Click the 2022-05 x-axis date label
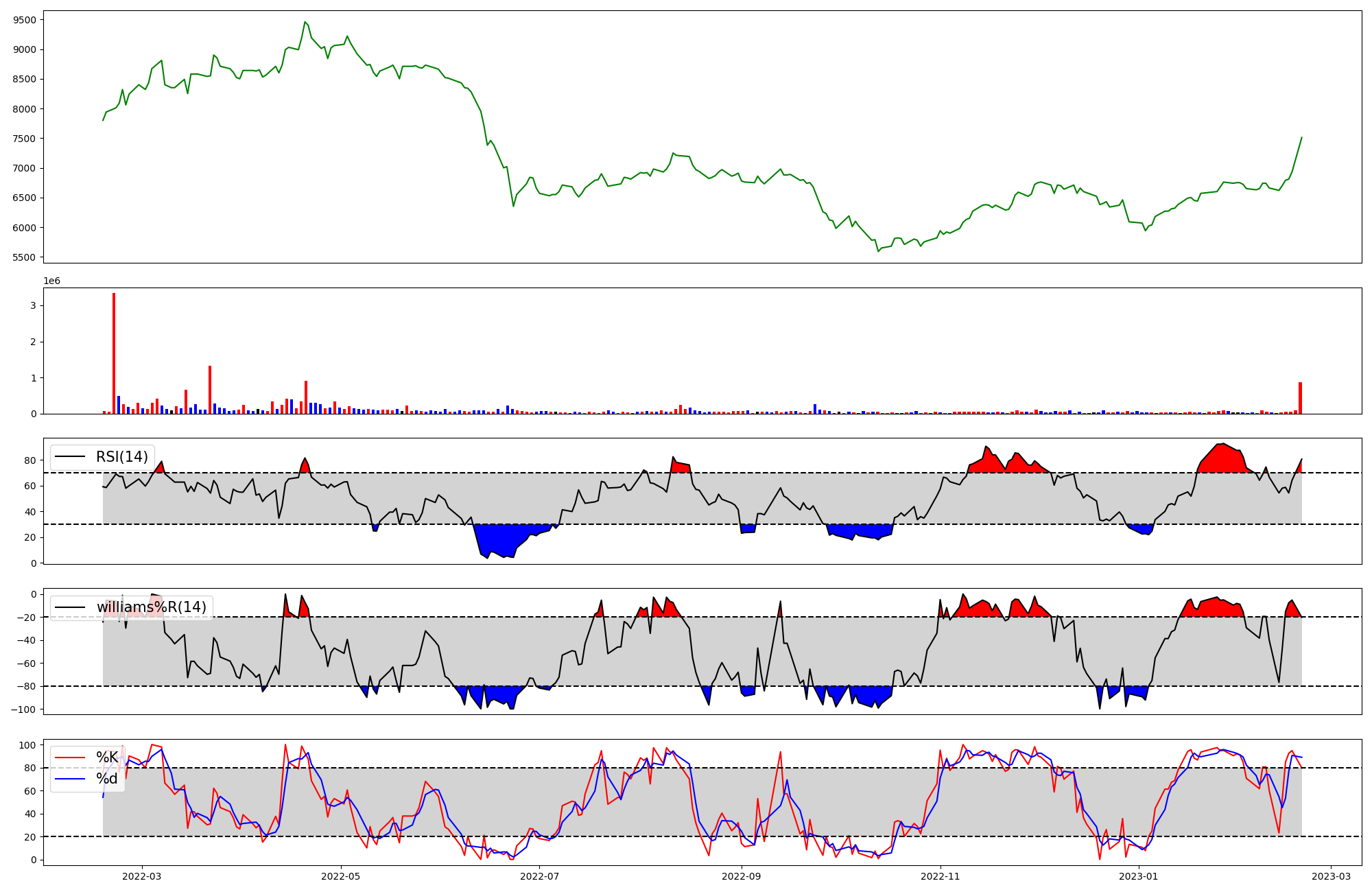This screenshot has height=892, width=1372. pyautogui.click(x=340, y=876)
